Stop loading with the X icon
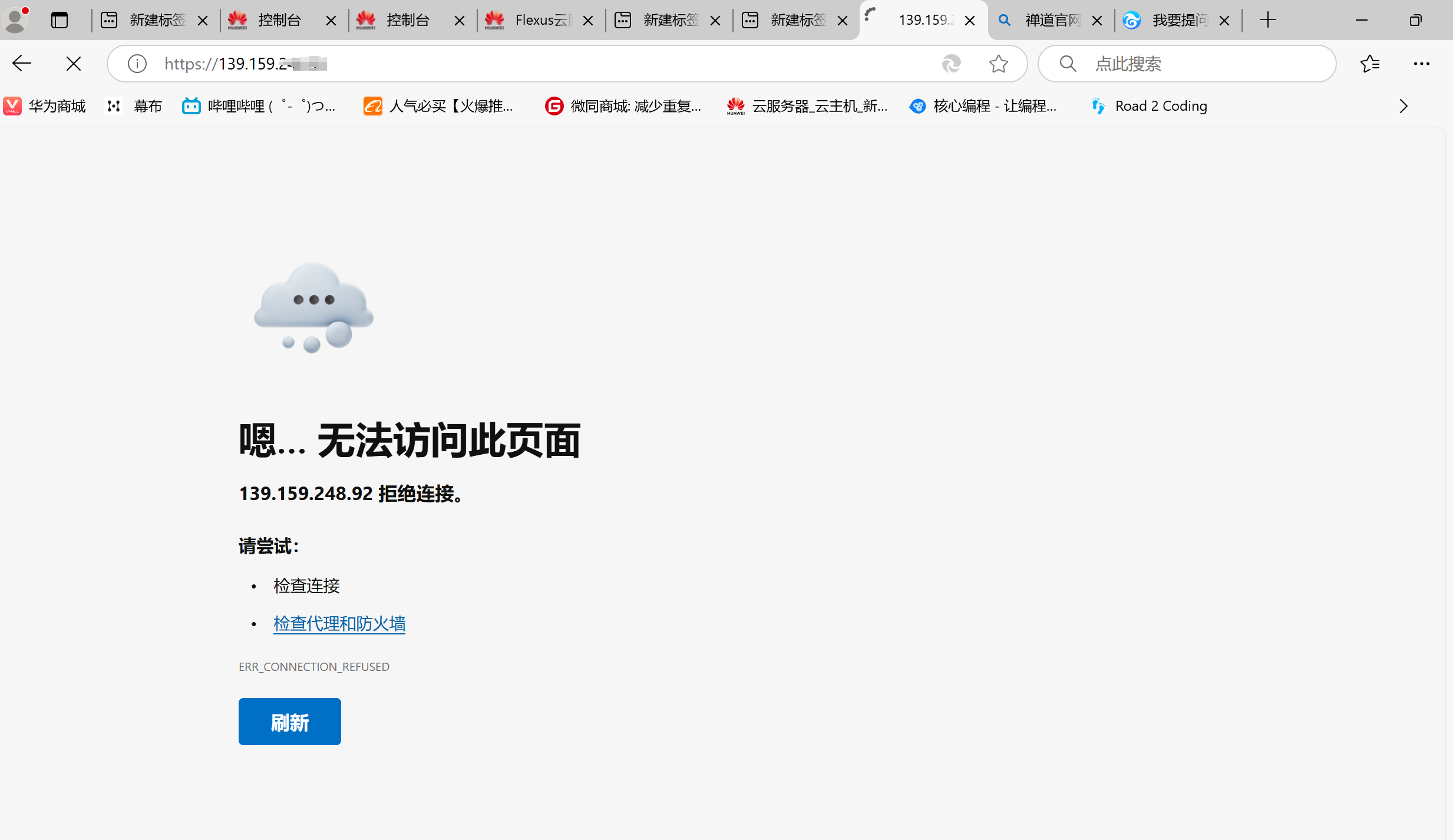The width and height of the screenshot is (1453, 840). pyautogui.click(x=74, y=64)
